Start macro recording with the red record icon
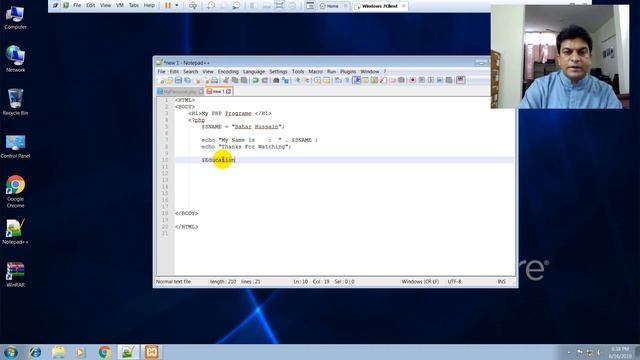This screenshot has height=360, width=640. coord(413,80)
